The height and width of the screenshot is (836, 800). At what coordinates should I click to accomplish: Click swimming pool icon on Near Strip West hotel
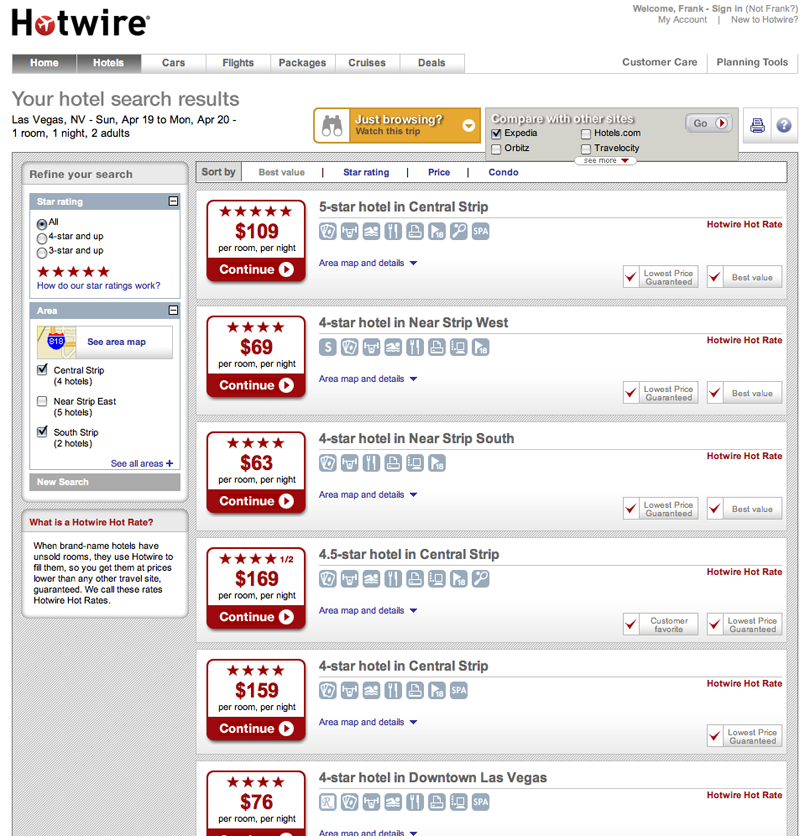393,348
